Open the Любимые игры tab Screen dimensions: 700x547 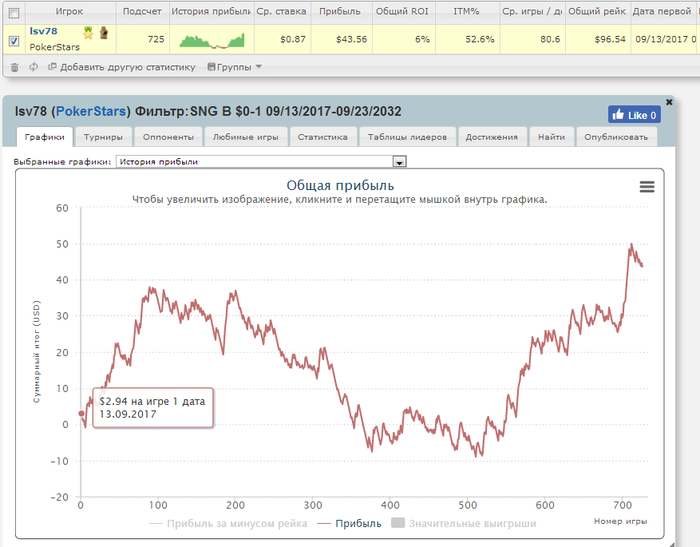point(246,137)
